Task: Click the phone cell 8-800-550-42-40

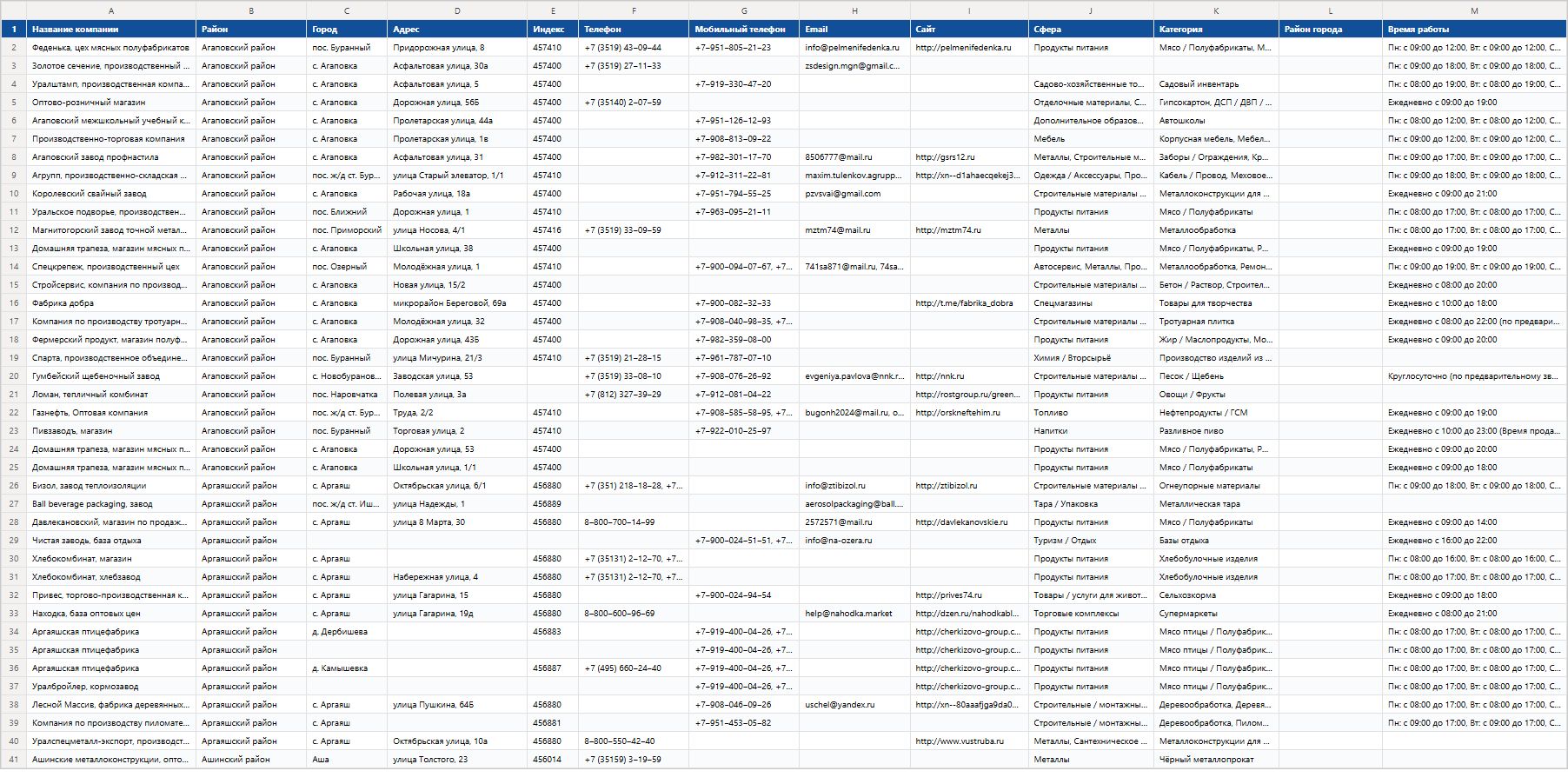Action: click(634, 741)
